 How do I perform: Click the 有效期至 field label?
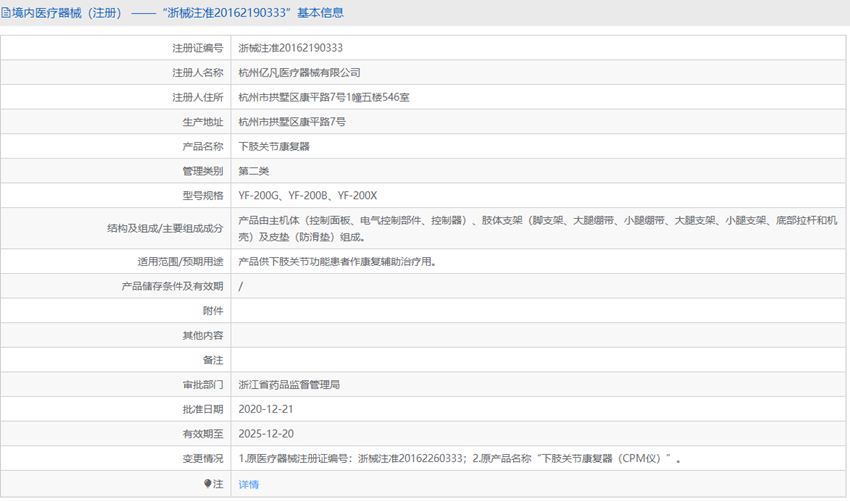[203, 434]
